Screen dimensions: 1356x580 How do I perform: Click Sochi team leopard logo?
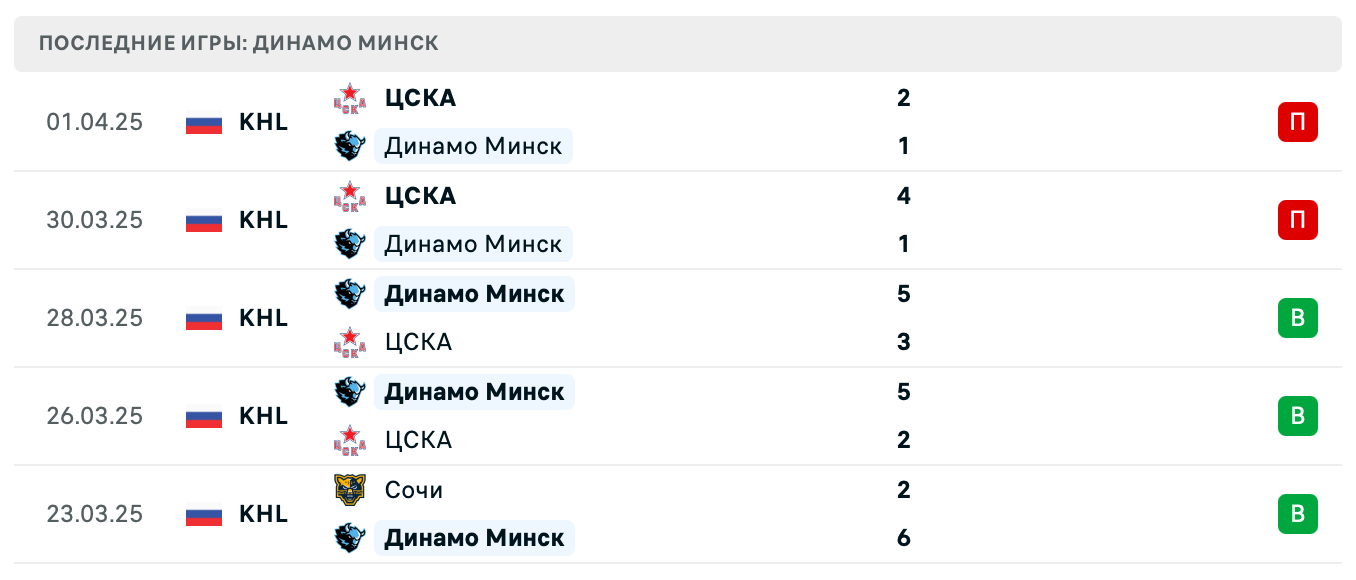(x=350, y=490)
